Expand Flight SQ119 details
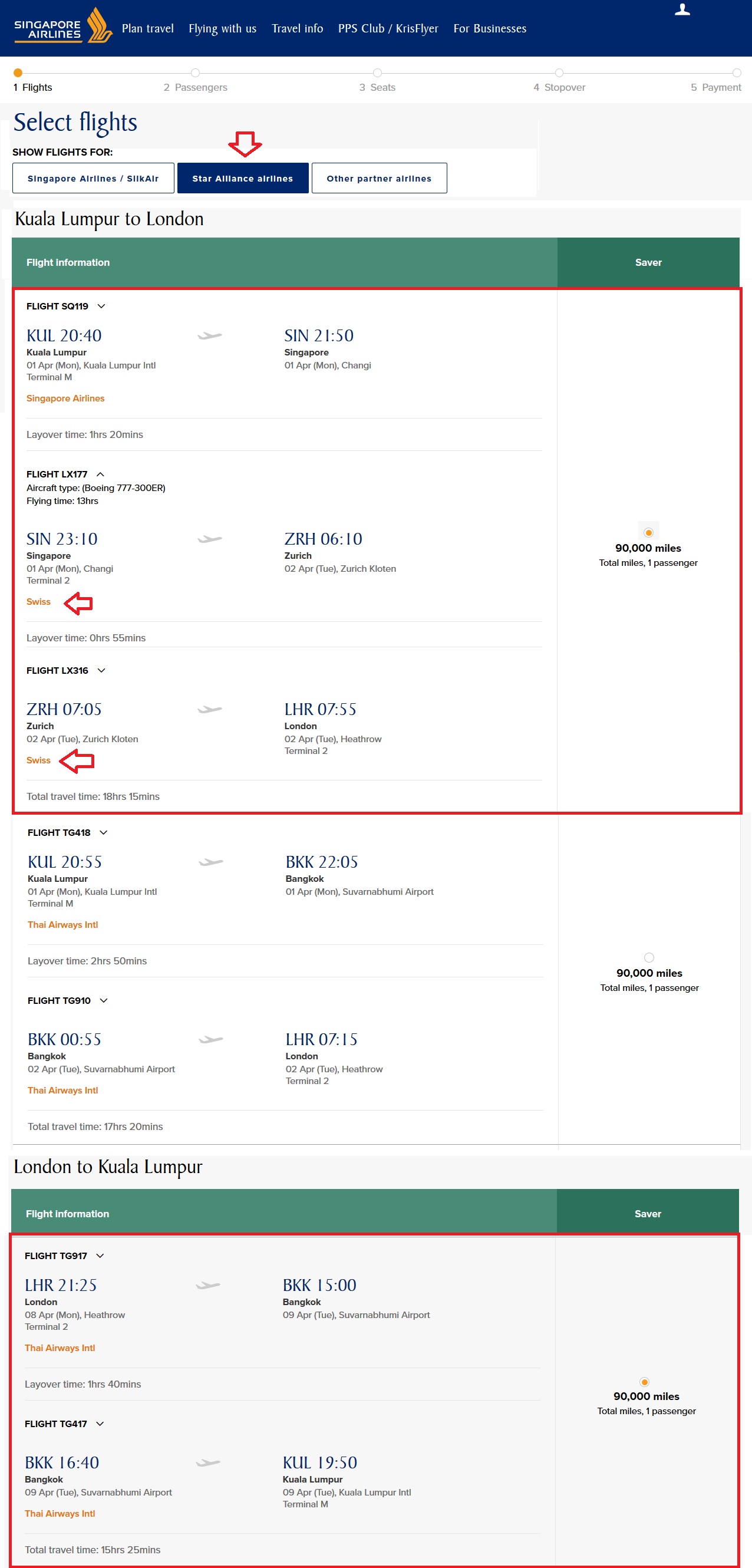 (101, 306)
